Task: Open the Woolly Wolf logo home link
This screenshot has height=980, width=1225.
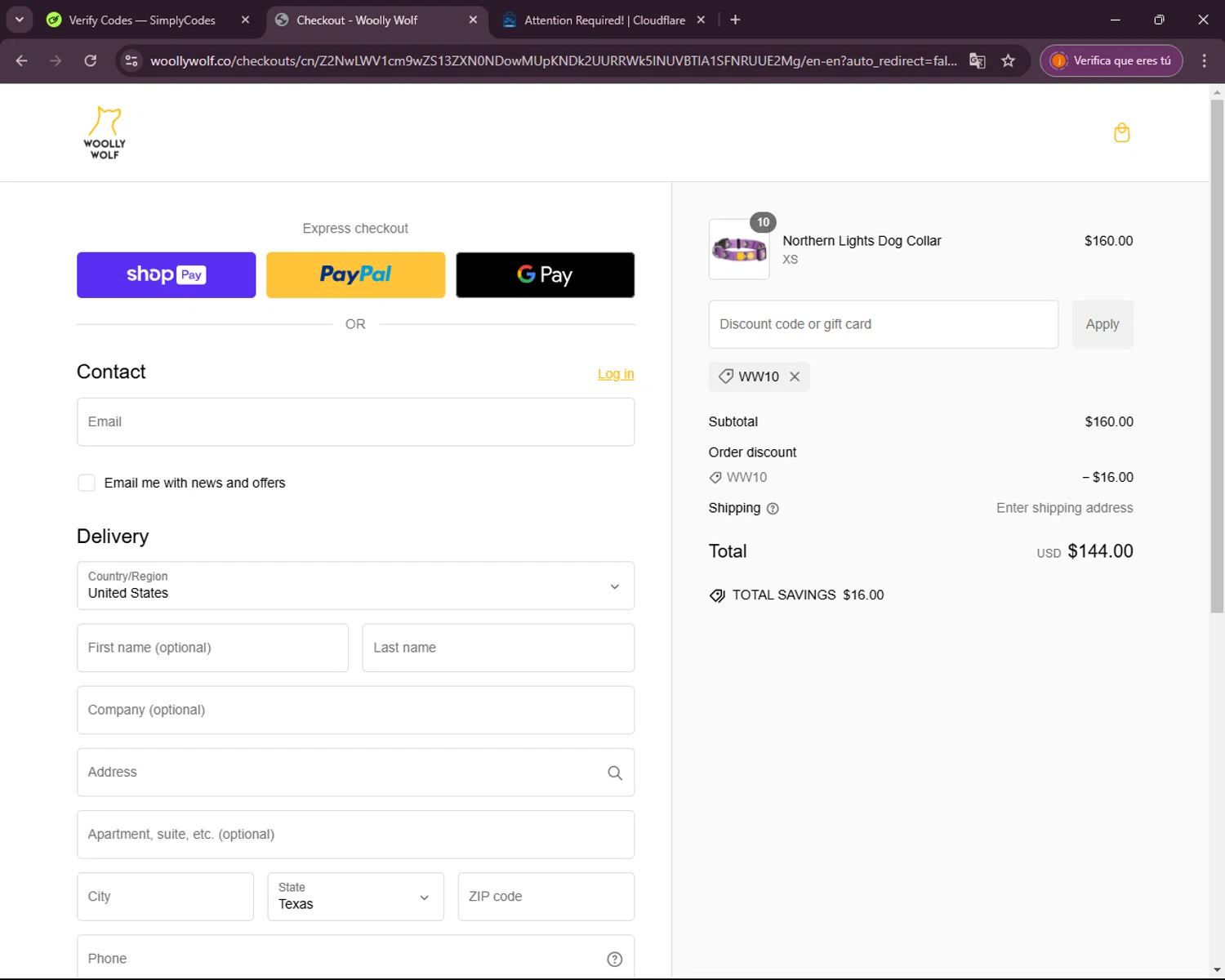Action: point(105,132)
